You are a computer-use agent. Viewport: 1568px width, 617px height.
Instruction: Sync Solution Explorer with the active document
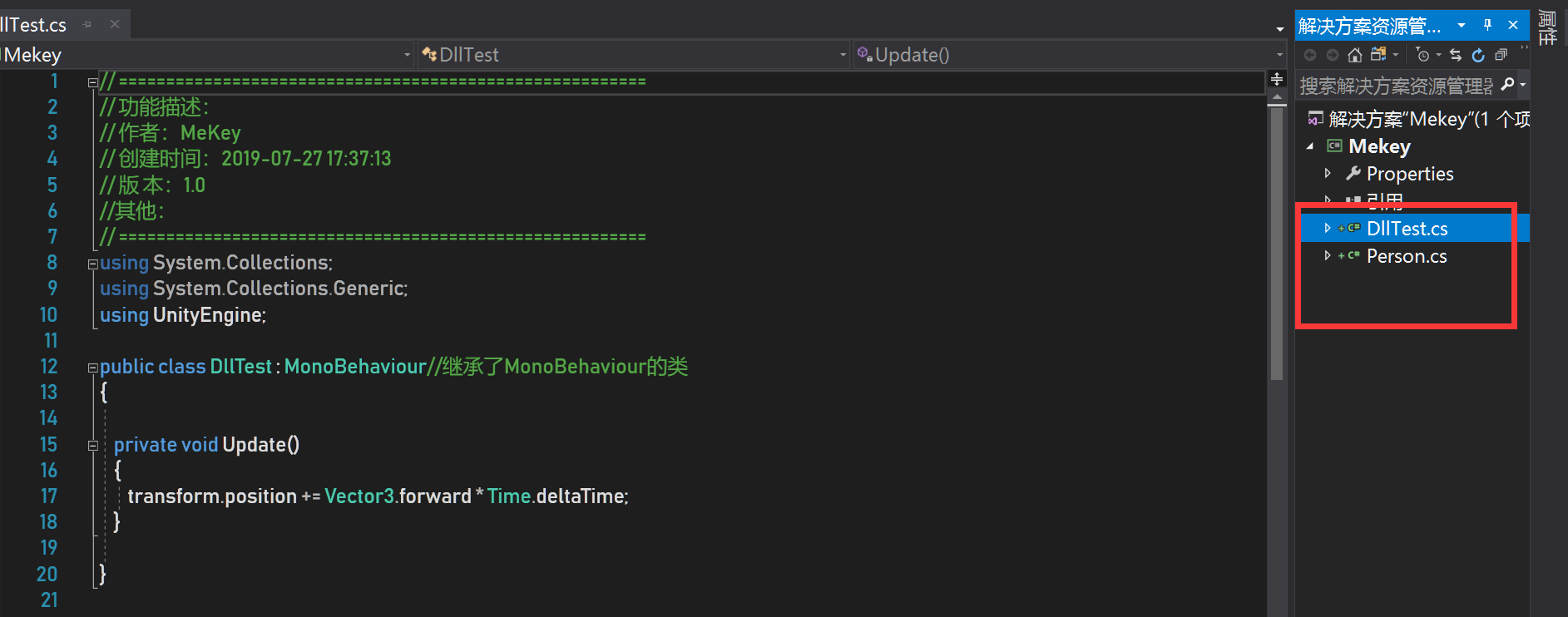[x=1456, y=55]
